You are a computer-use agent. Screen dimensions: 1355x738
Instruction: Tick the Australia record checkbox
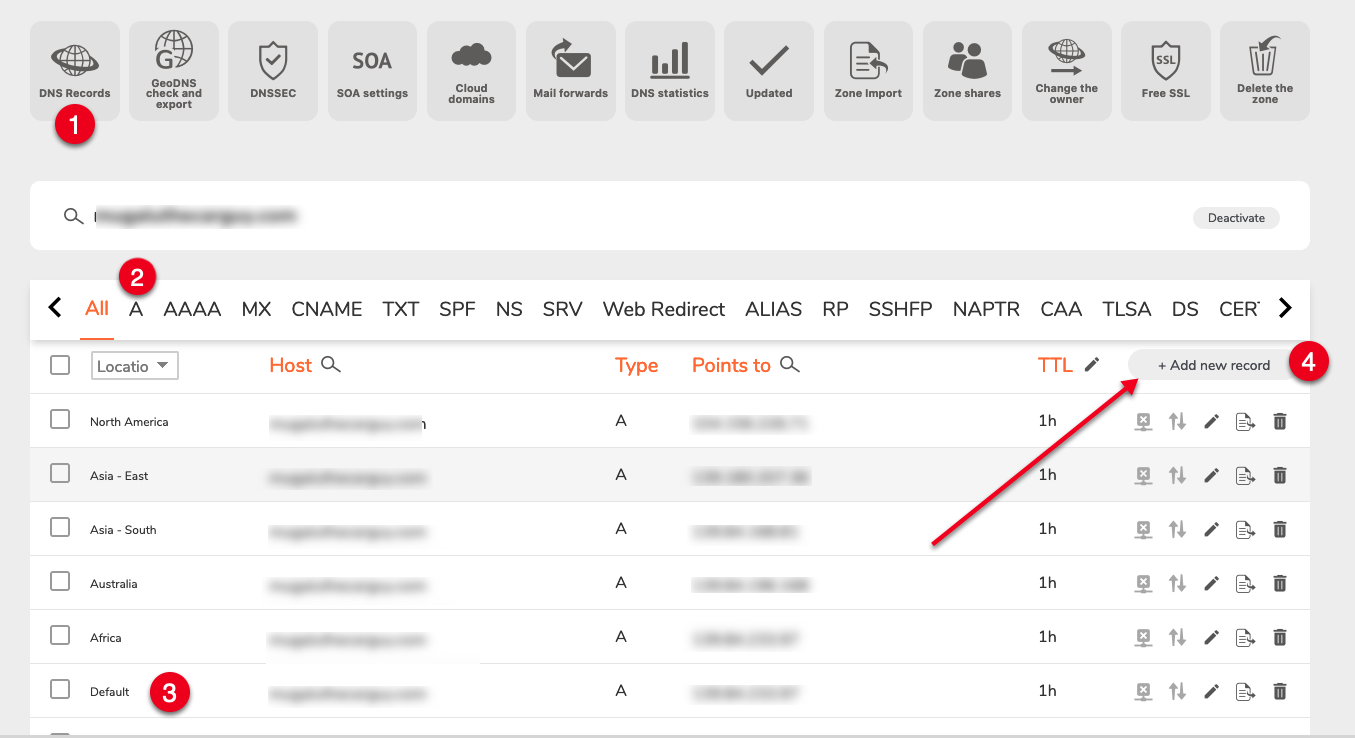click(x=60, y=582)
